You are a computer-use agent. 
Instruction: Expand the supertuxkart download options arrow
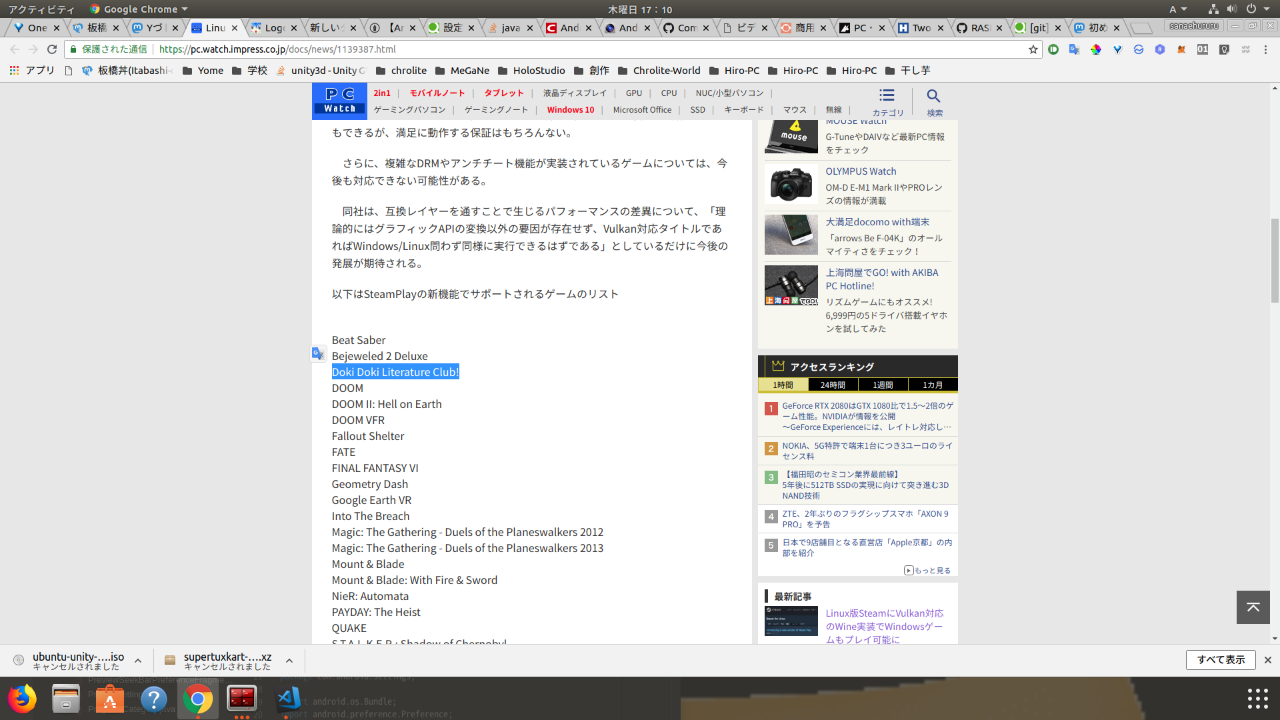(289, 660)
